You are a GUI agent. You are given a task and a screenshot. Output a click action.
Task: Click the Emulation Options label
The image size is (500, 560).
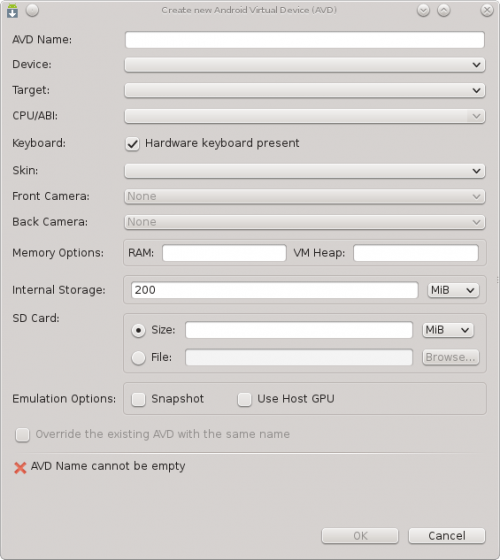pyautogui.click(x=64, y=399)
